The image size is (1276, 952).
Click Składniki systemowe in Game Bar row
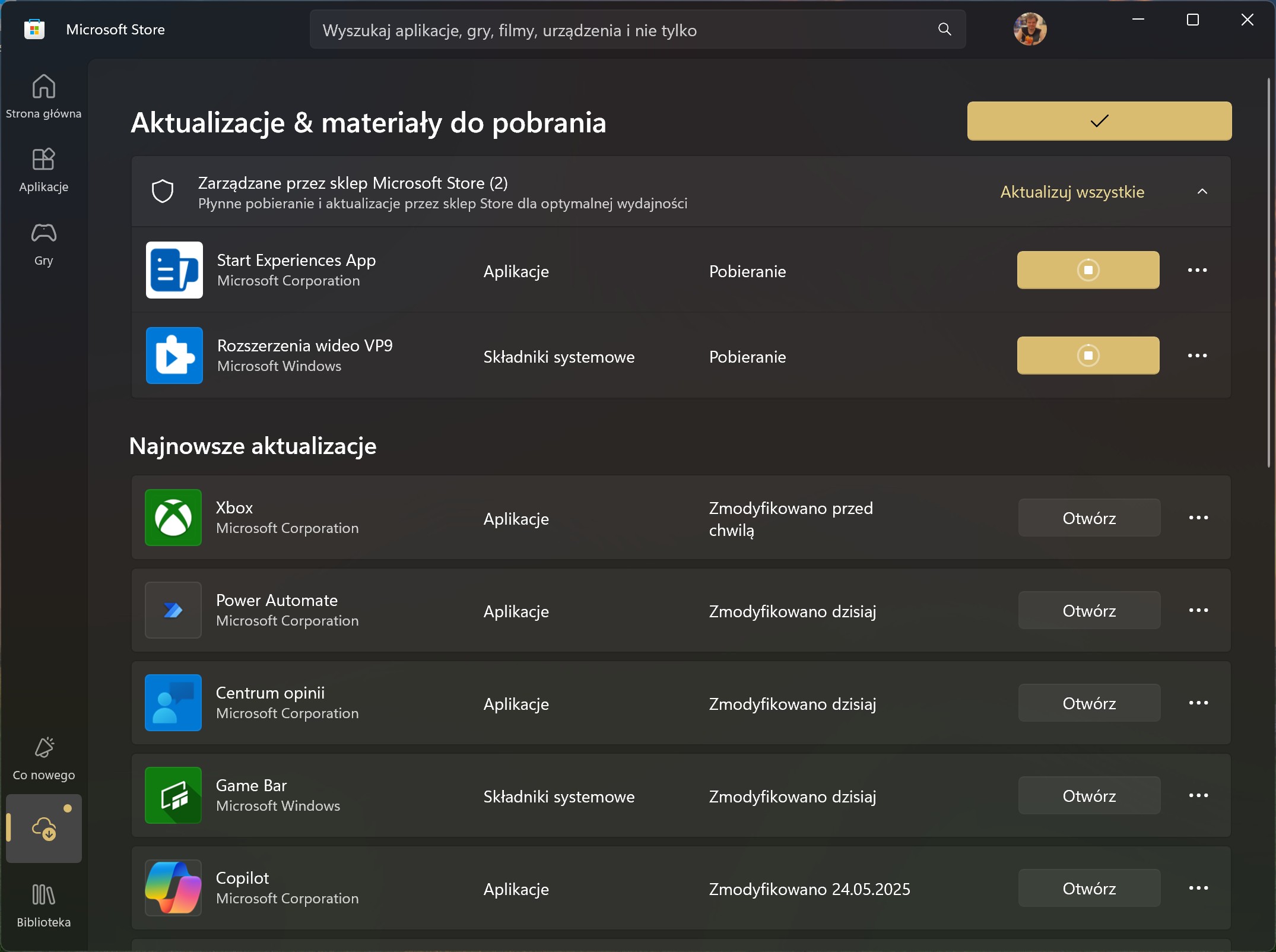click(x=558, y=796)
